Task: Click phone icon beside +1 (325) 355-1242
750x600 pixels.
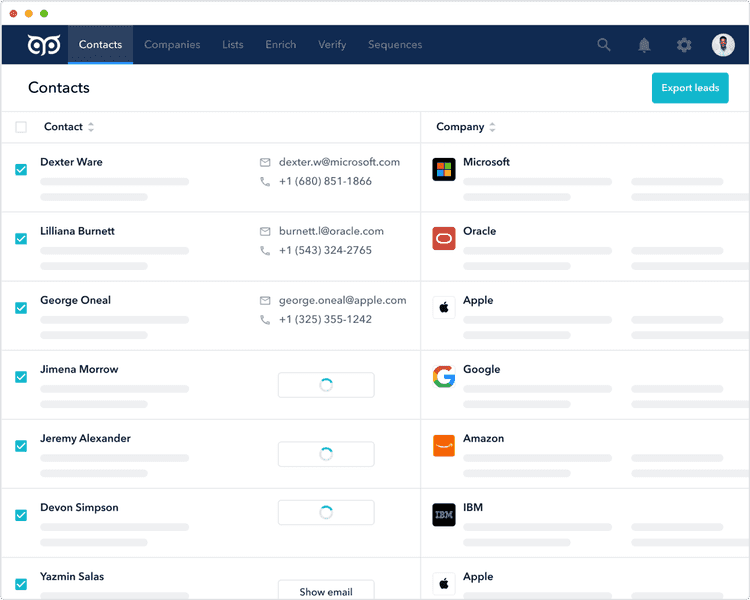Action: pos(265,319)
